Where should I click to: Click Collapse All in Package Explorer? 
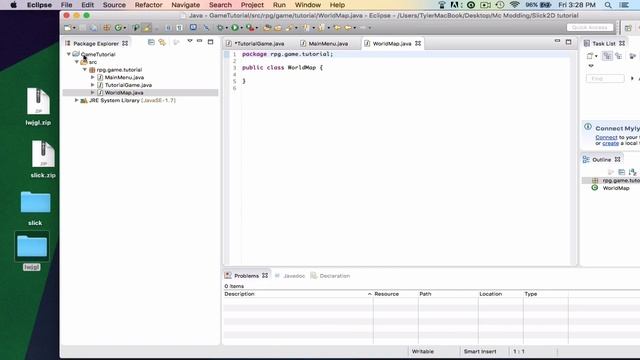[x=151, y=42]
